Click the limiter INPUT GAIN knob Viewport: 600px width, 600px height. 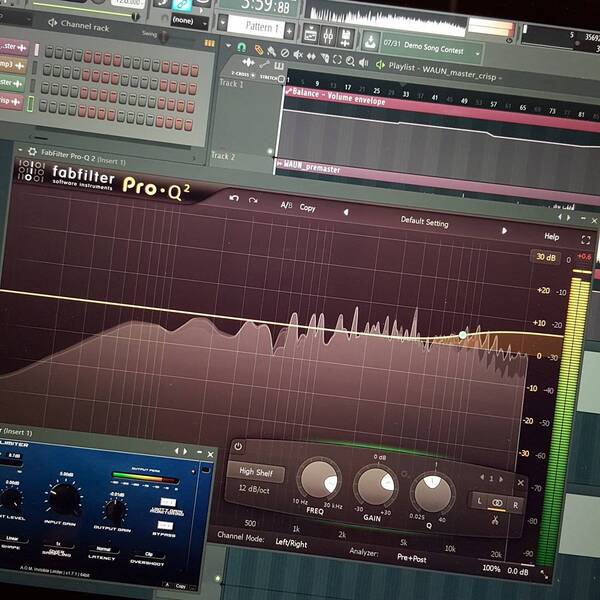[x=64, y=499]
